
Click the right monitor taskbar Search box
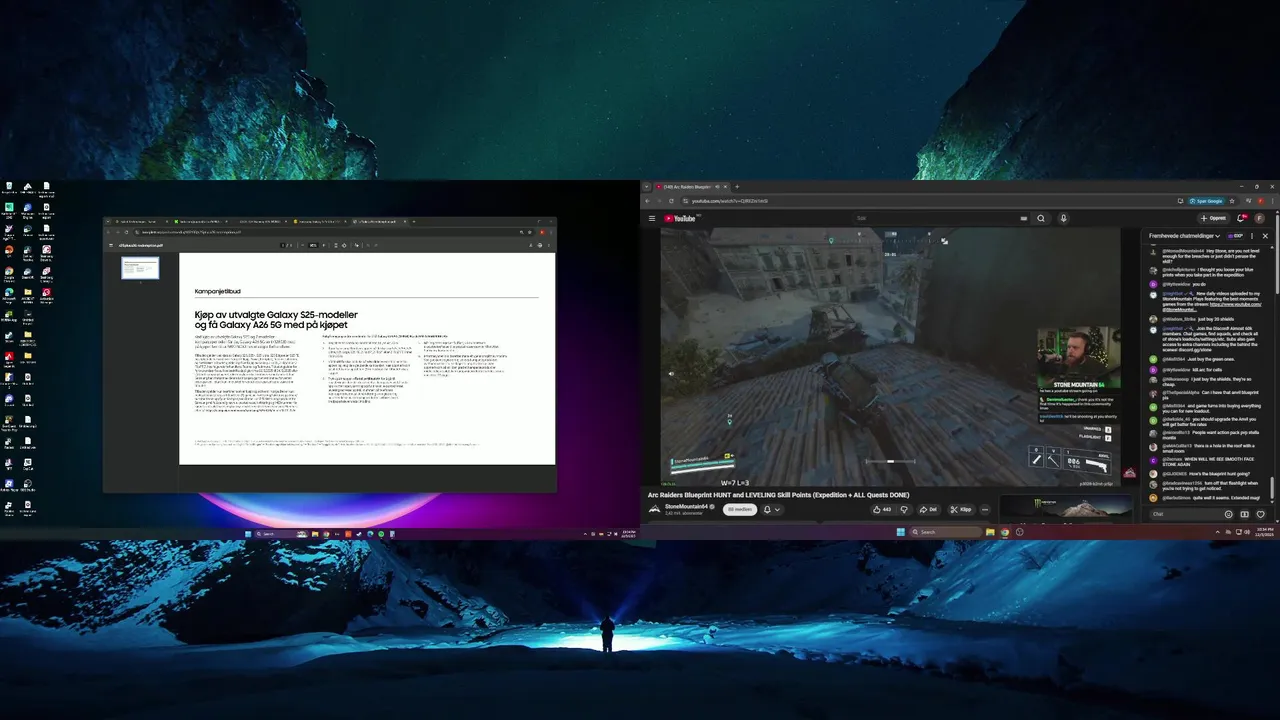click(945, 532)
